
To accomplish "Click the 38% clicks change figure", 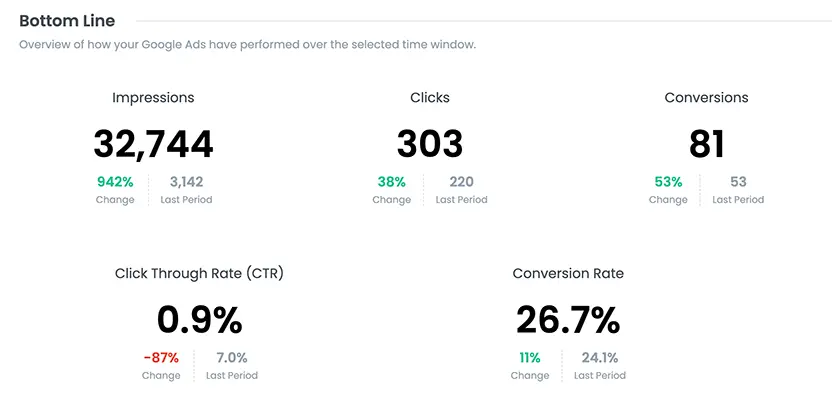I will pyautogui.click(x=391, y=182).
